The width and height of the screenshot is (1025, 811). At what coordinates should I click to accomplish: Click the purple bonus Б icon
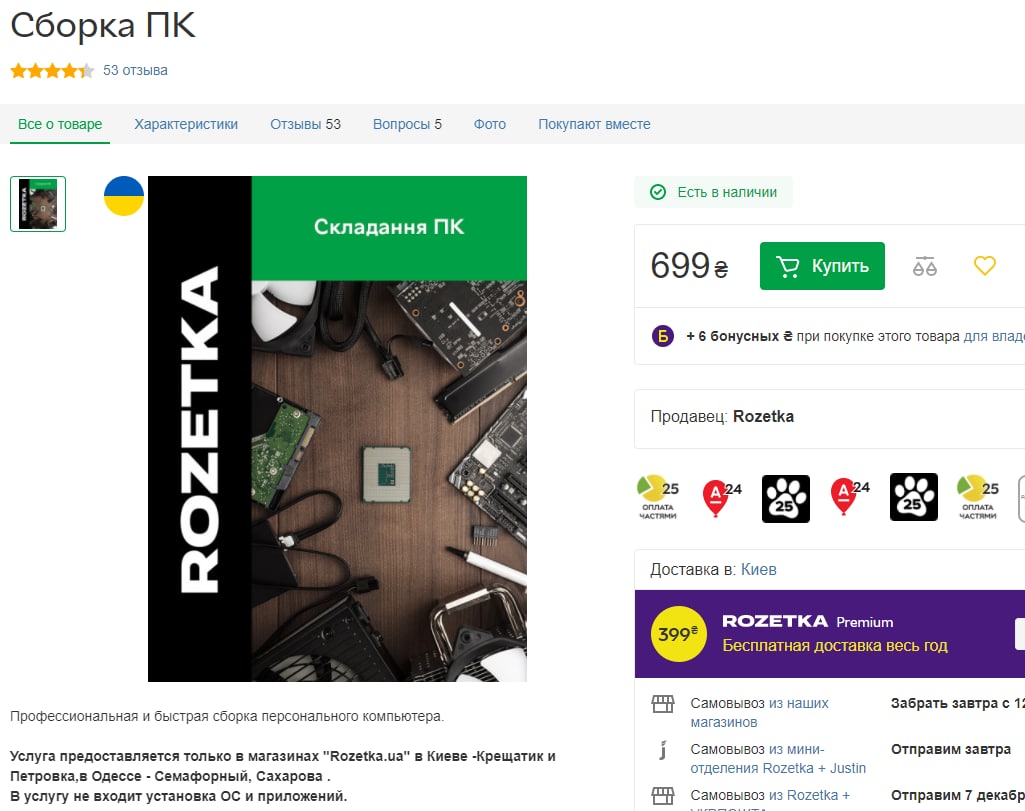click(x=663, y=336)
